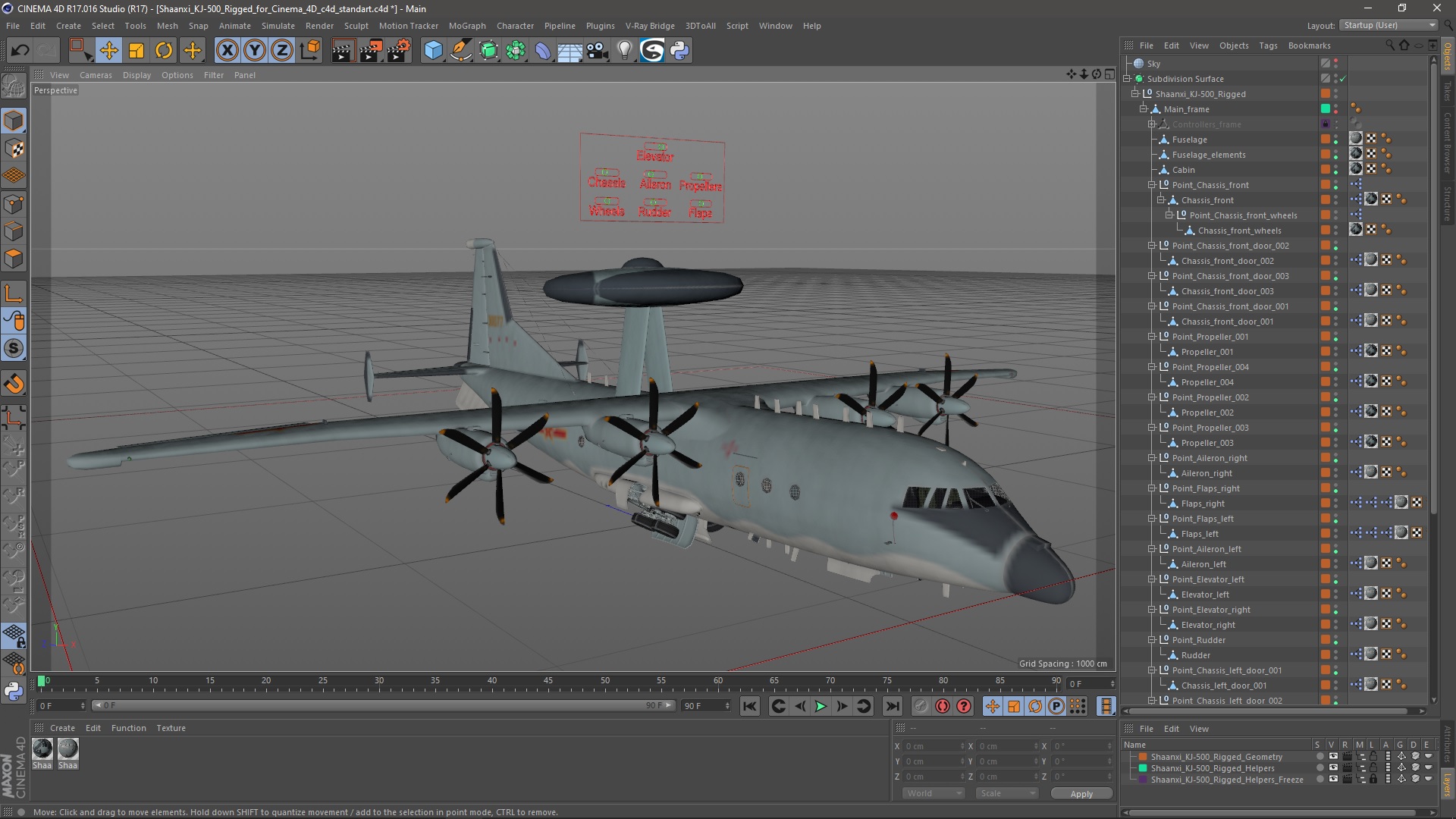Select the Scale tool icon

136,51
